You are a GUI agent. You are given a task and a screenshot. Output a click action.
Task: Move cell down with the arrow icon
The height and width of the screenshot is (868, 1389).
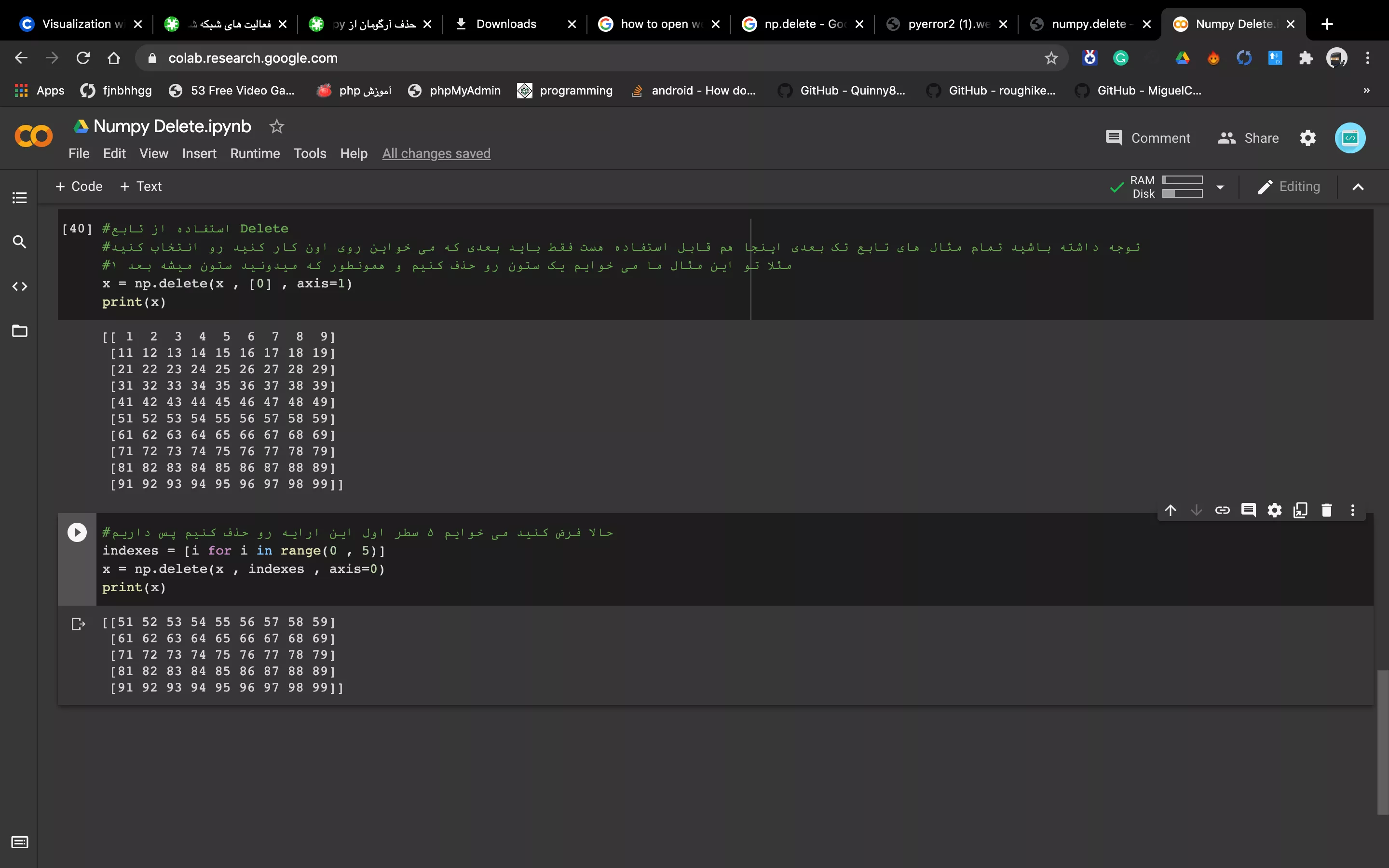1196,510
